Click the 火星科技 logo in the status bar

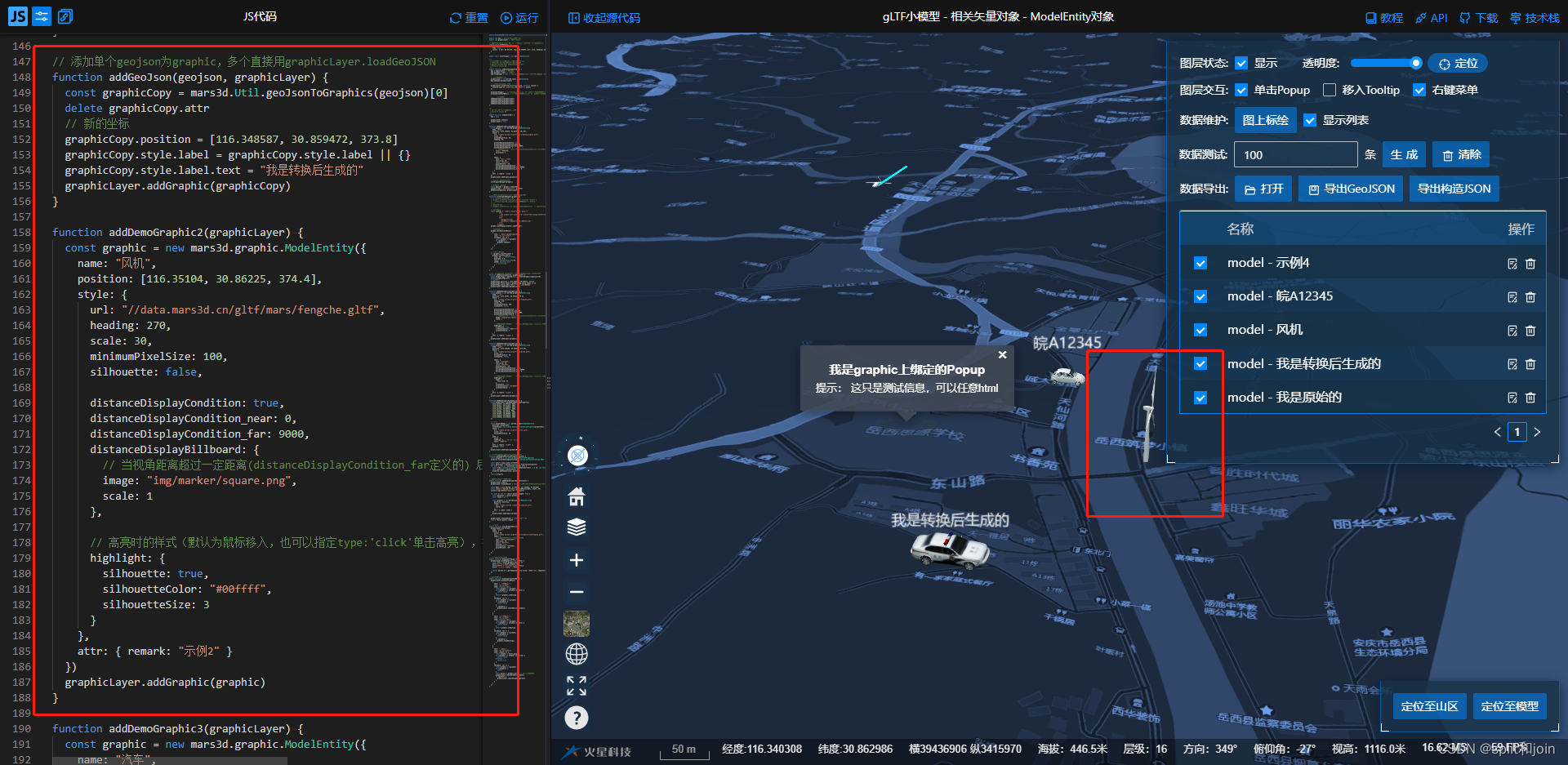(598, 751)
